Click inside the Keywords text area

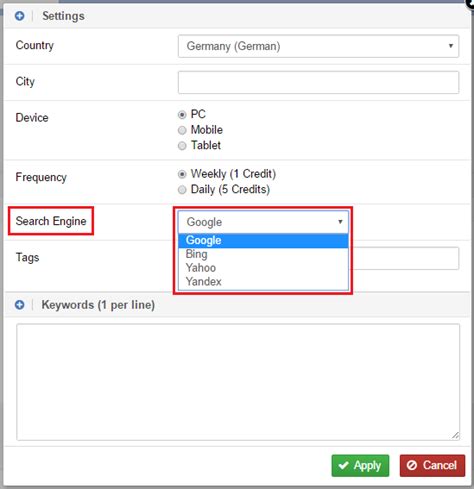coord(238,382)
